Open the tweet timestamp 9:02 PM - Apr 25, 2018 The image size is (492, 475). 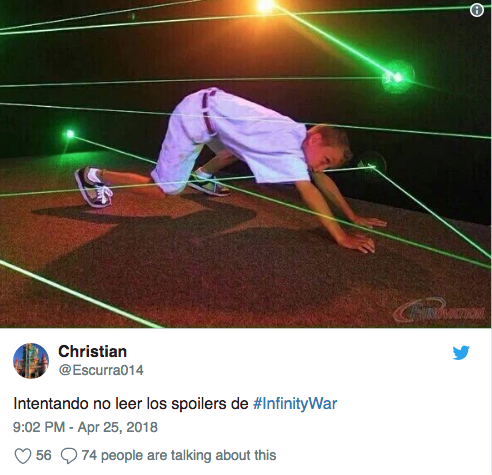(x=85, y=427)
